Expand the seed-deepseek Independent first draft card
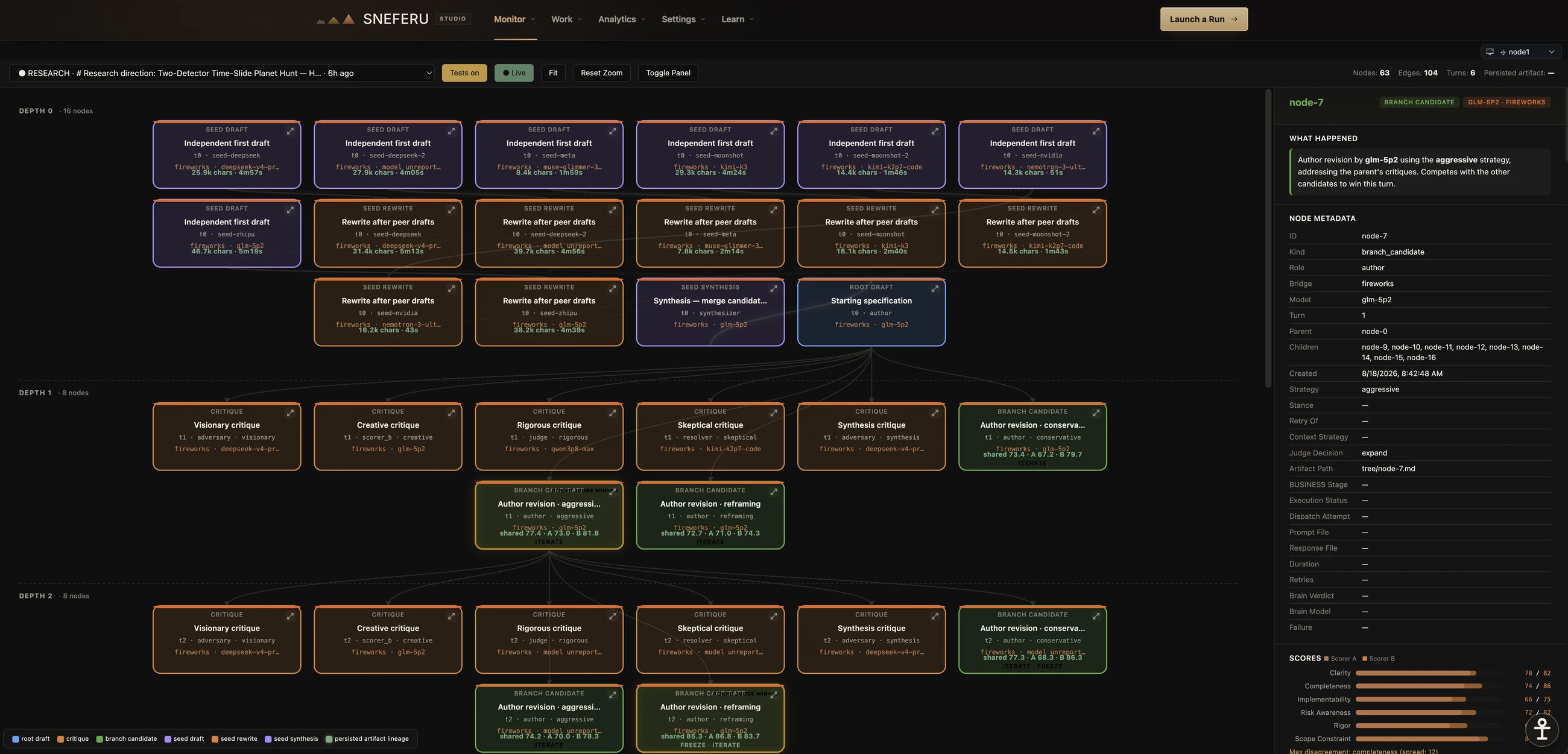Screen dimensions: 1568x754 pos(290,131)
